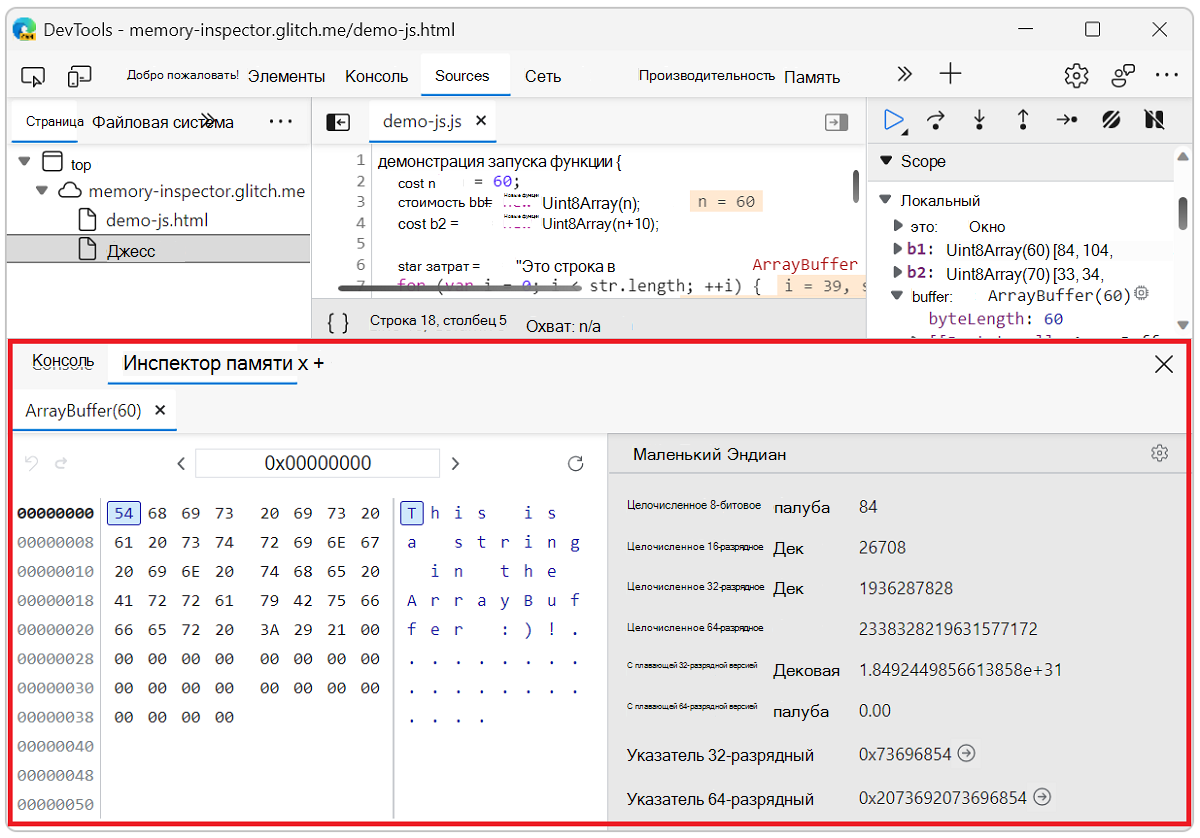Add a new tool with the plus icon

(x=950, y=74)
